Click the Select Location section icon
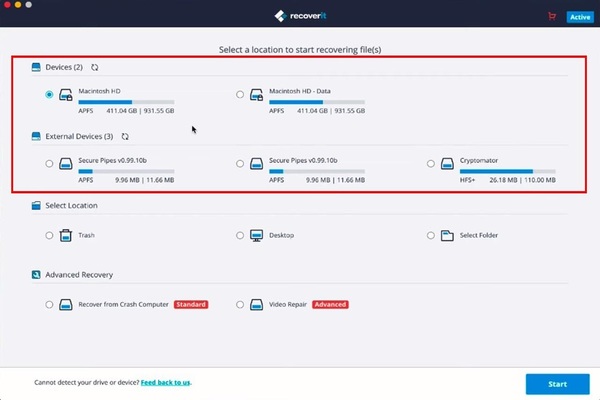The width and height of the screenshot is (600, 400). (36, 206)
